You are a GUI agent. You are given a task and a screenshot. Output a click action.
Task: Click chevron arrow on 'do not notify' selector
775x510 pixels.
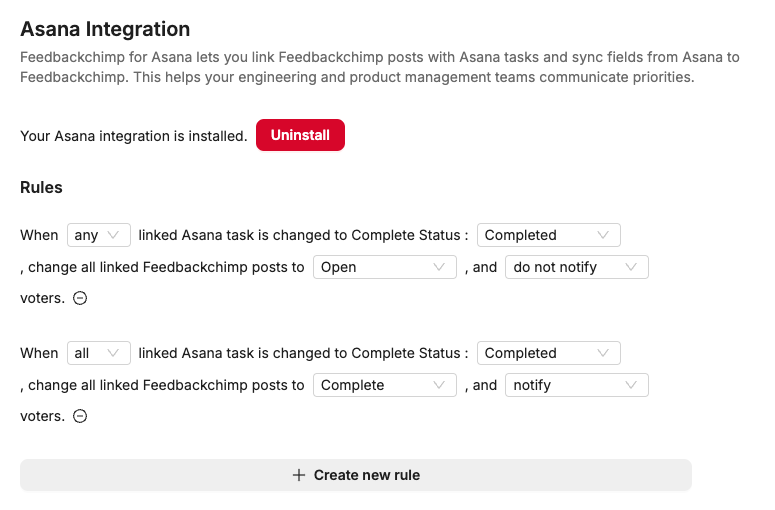[x=631, y=267]
